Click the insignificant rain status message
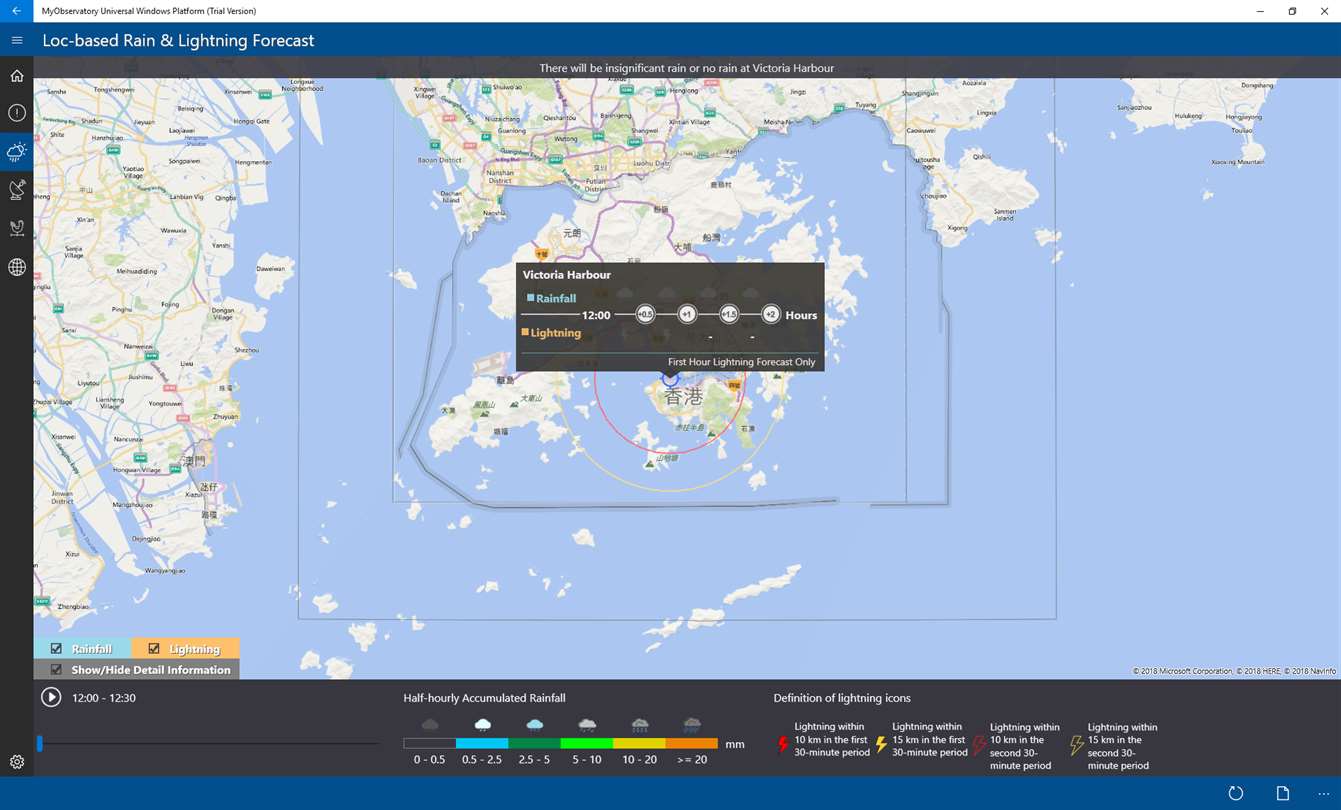This screenshot has height=810, width=1341. pos(687,68)
